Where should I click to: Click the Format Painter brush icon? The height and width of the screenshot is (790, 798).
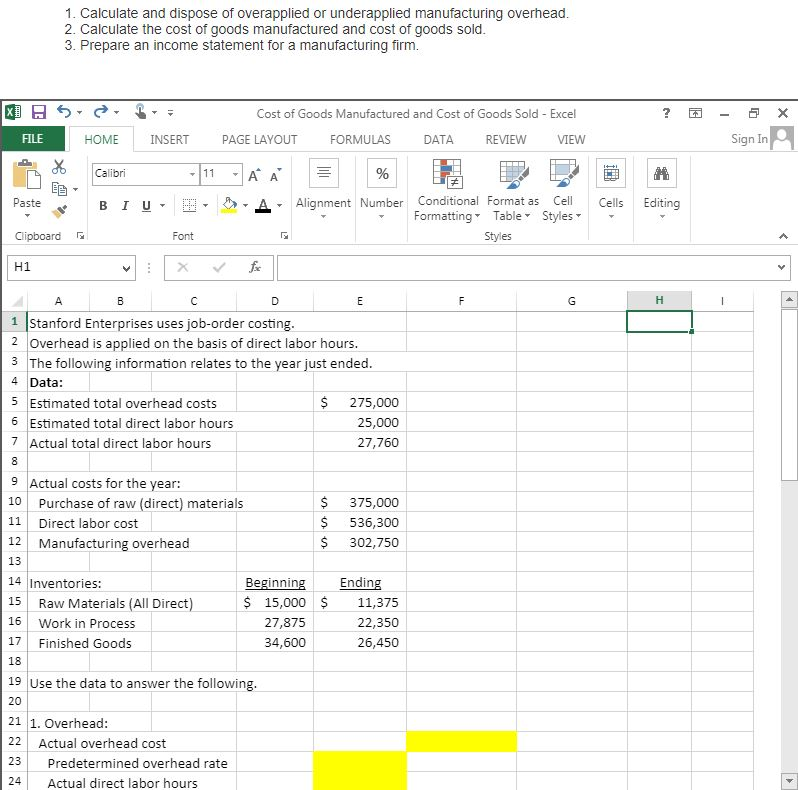pos(59,211)
